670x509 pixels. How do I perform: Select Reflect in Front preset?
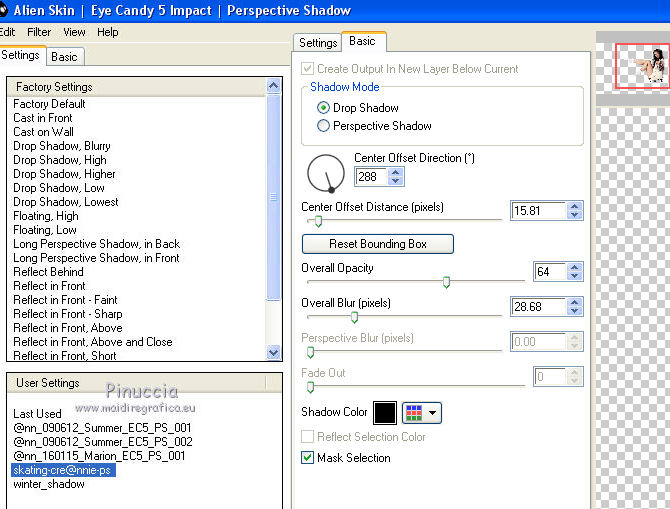click(49, 286)
